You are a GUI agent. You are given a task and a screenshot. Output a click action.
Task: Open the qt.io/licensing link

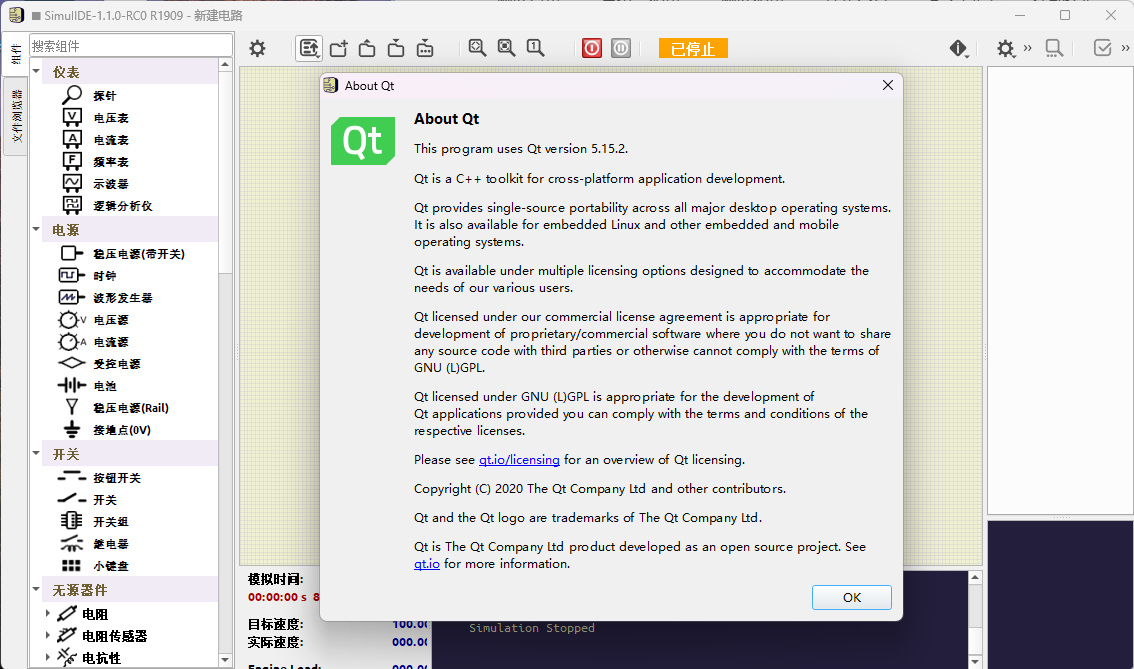coord(519,460)
